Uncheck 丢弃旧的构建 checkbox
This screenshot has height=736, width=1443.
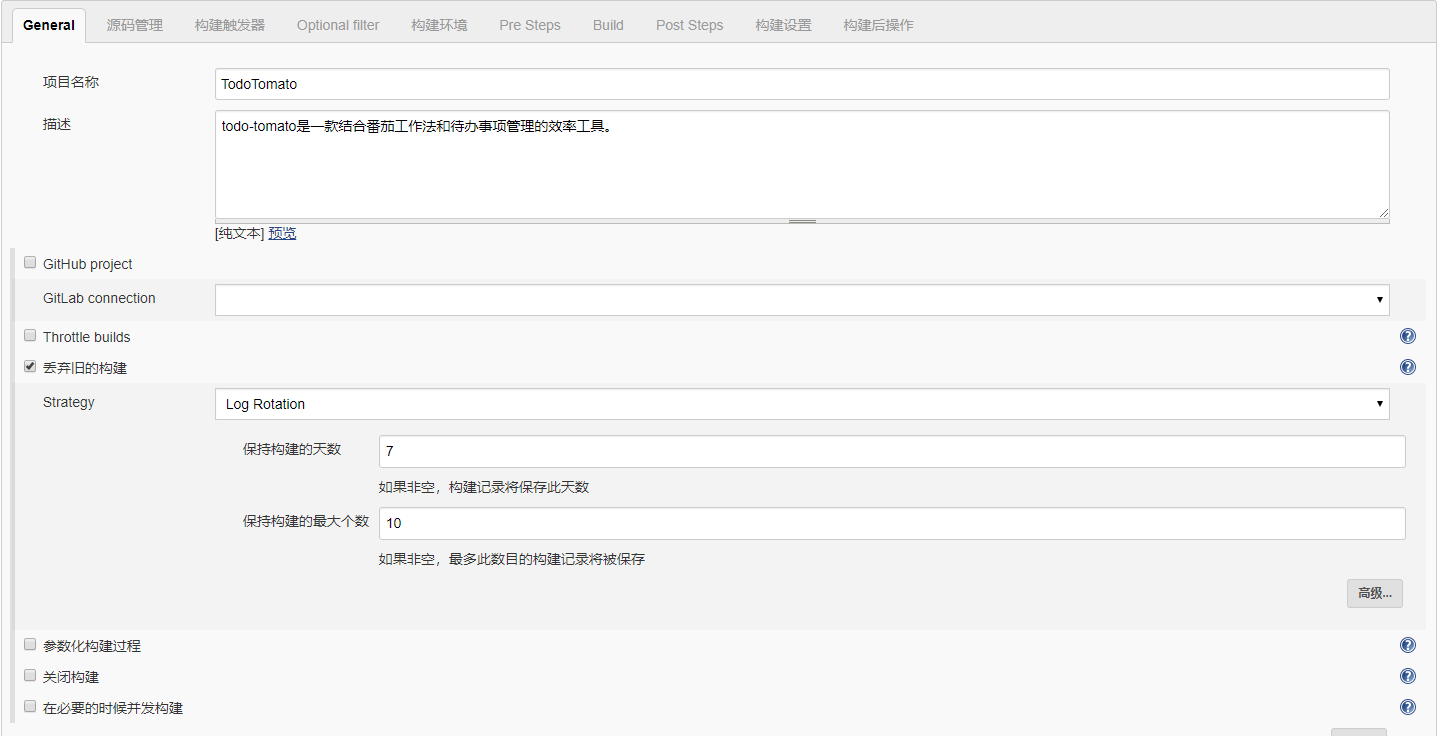pyautogui.click(x=30, y=367)
